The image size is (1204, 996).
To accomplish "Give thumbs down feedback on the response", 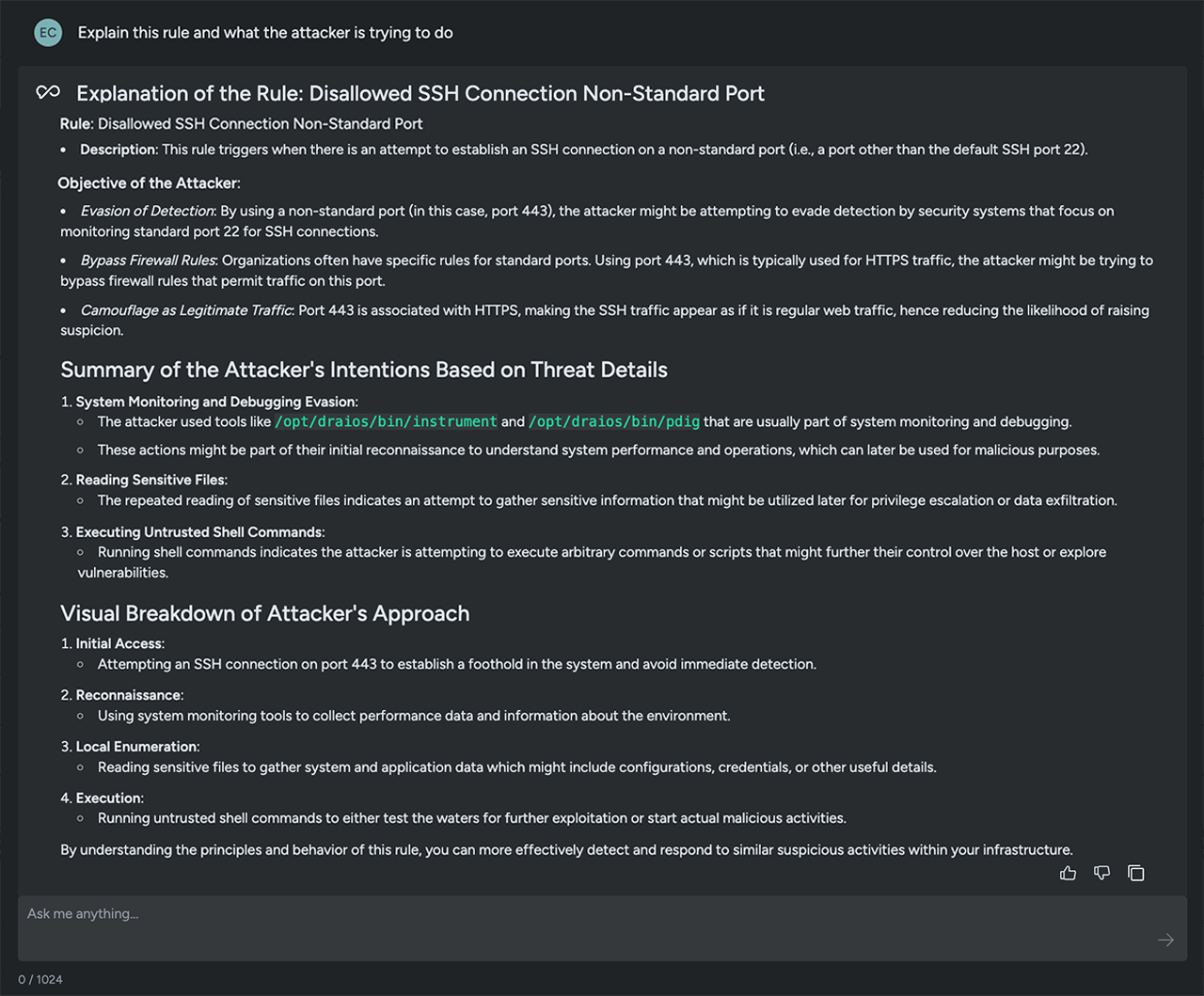I will 1101,873.
